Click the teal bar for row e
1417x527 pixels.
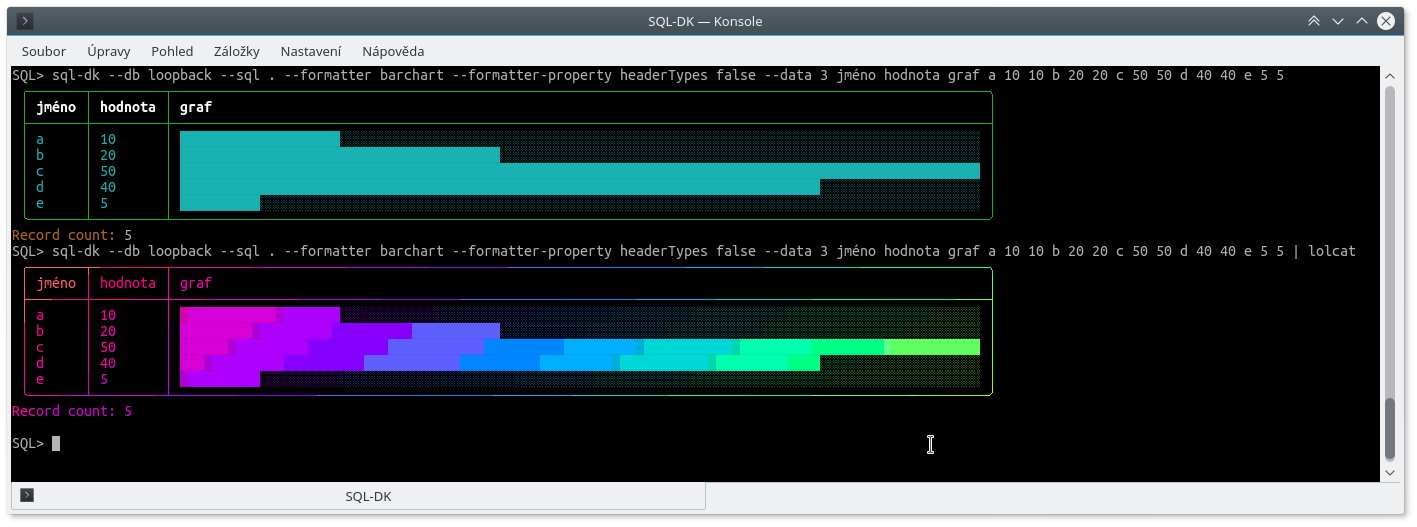click(220, 203)
